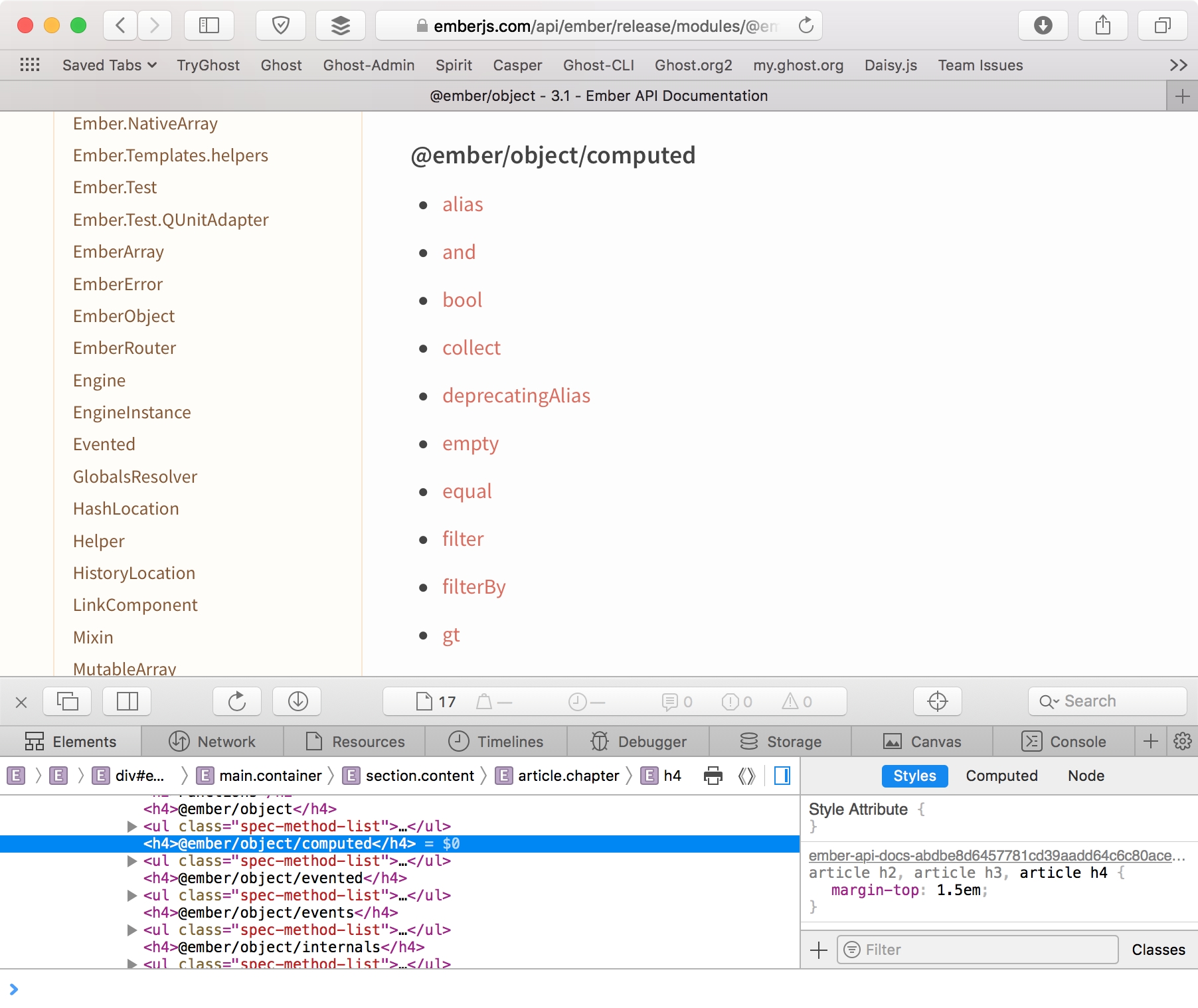
Task: Expand the ul below @ember/object/events h4
Action: point(132,930)
